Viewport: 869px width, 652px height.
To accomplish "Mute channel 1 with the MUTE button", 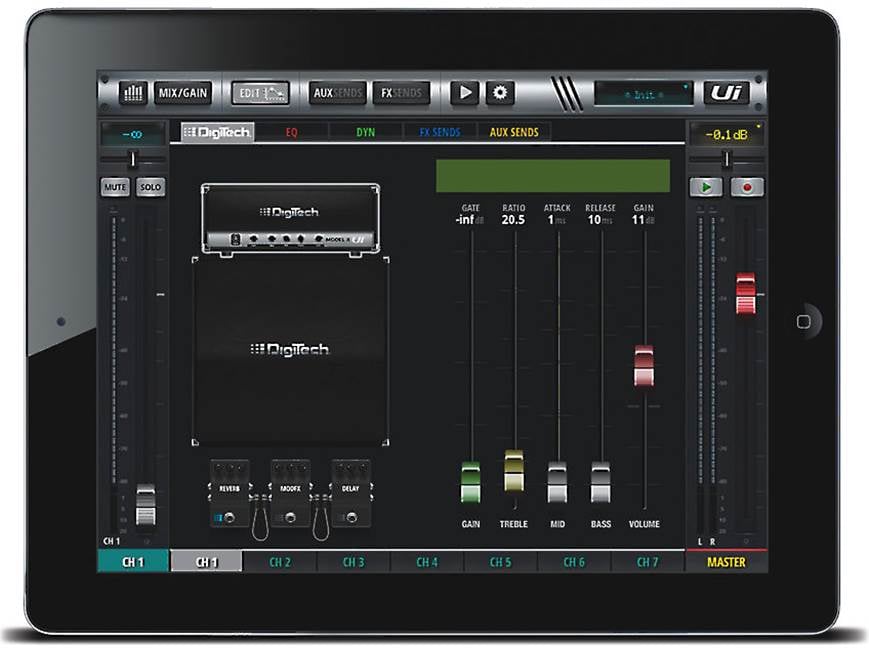I will point(115,186).
